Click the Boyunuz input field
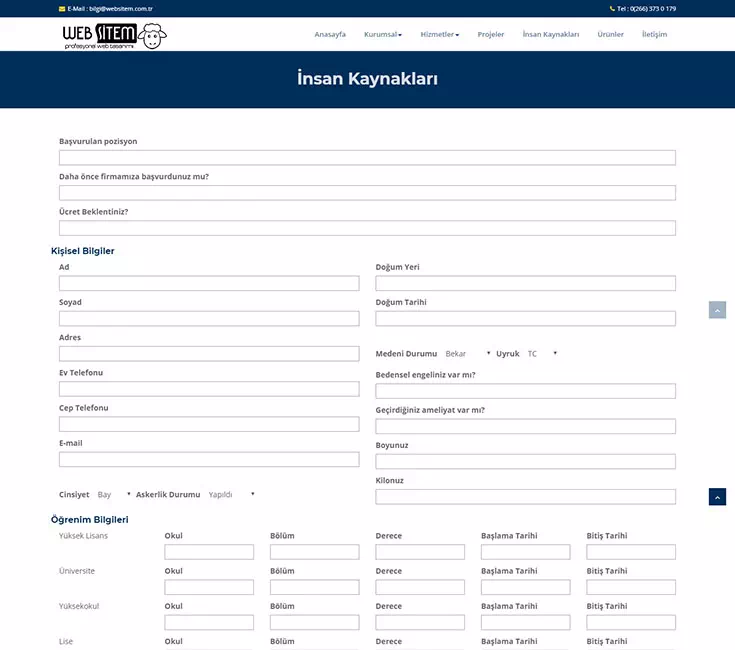The height and width of the screenshot is (650, 735). tap(525, 461)
